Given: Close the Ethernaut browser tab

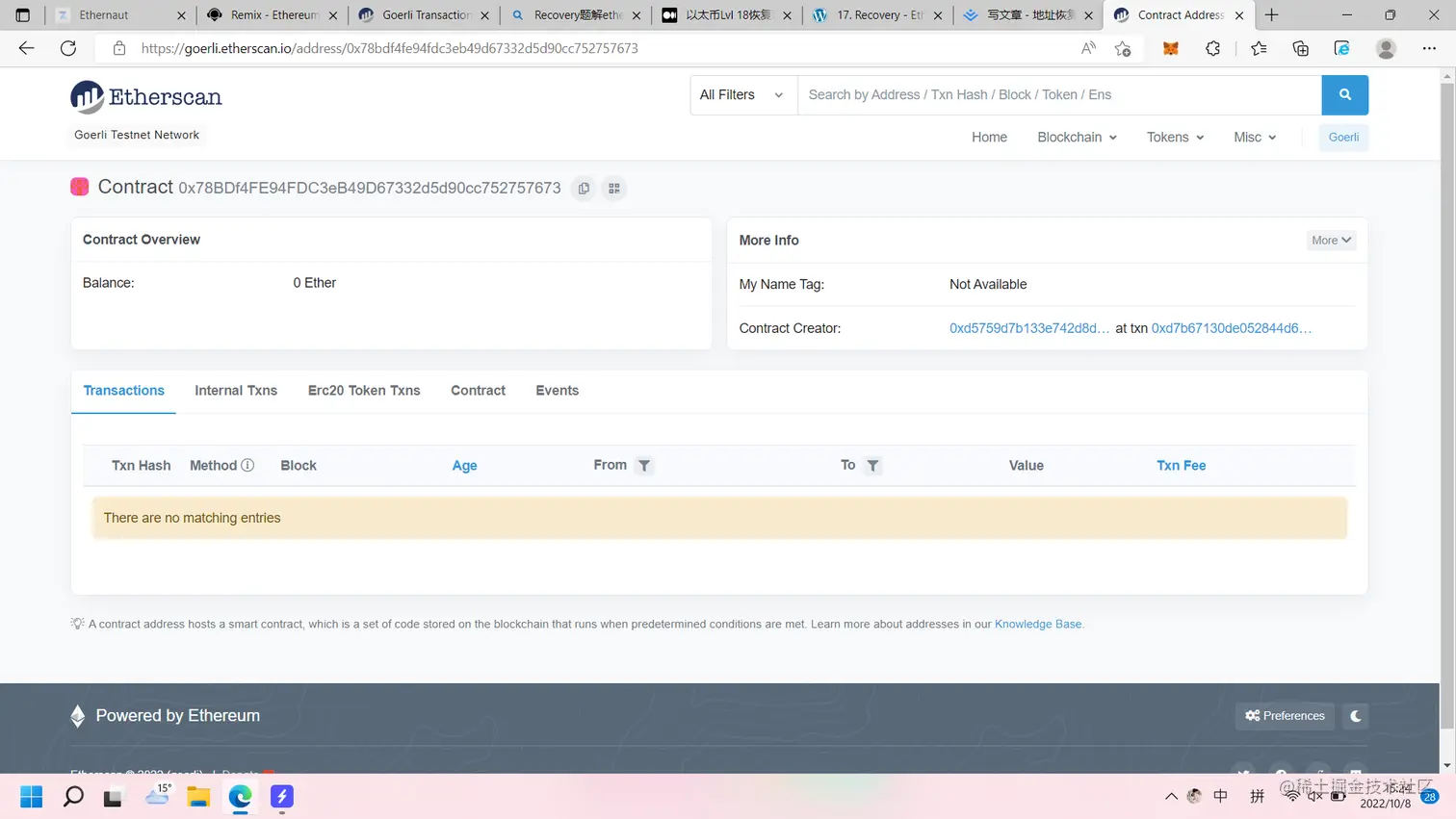Looking at the screenshot, I should coord(181,15).
